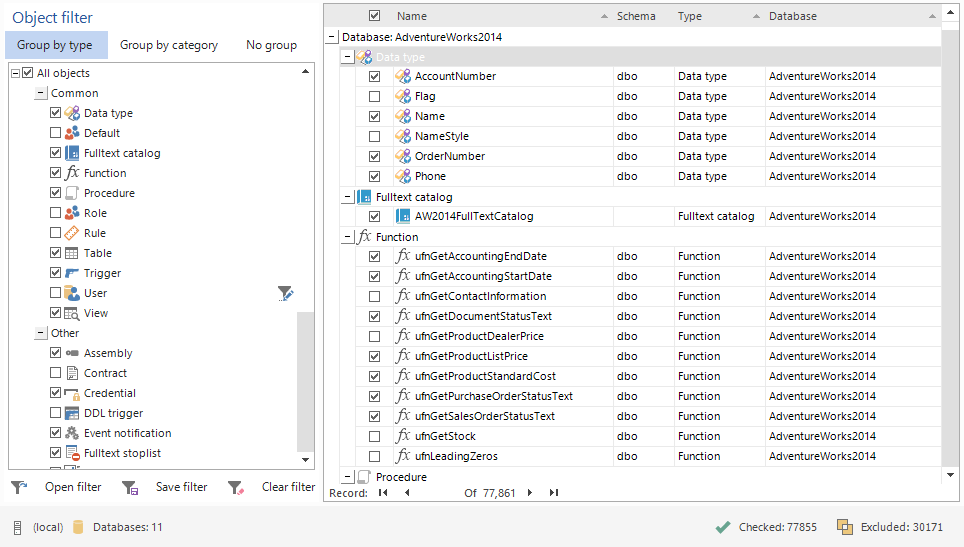Collapse the Data type group in the grid
The height and width of the screenshot is (547, 964).
[x=347, y=57]
